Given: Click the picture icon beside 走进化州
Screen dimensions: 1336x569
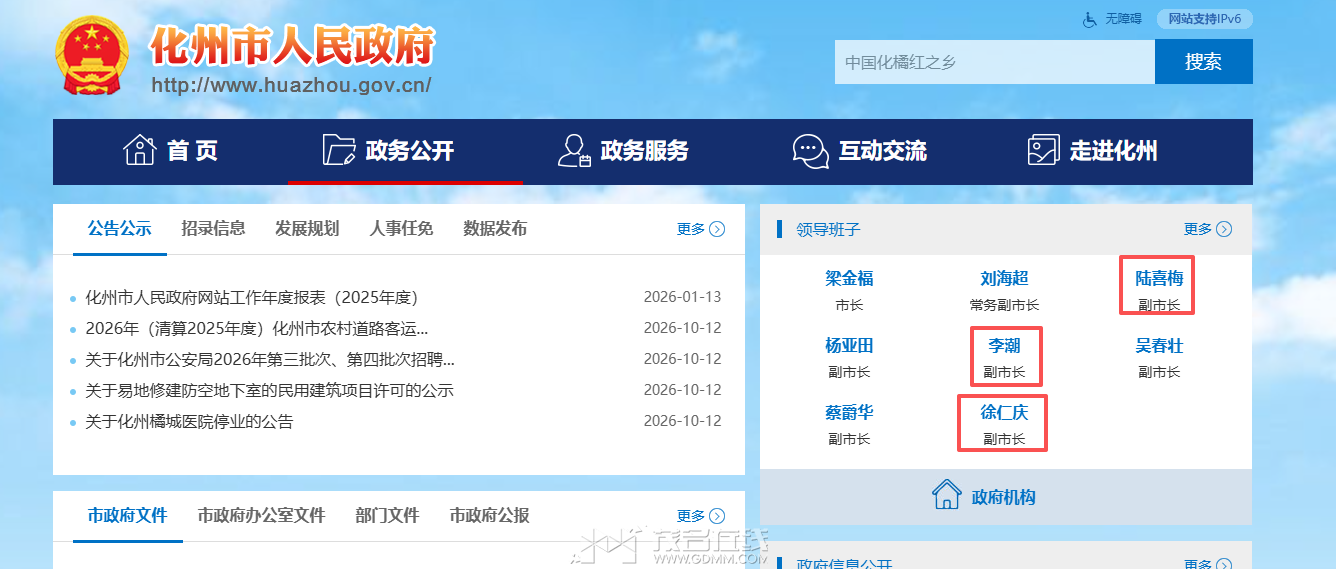Looking at the screenshot, I should 1043,150.
